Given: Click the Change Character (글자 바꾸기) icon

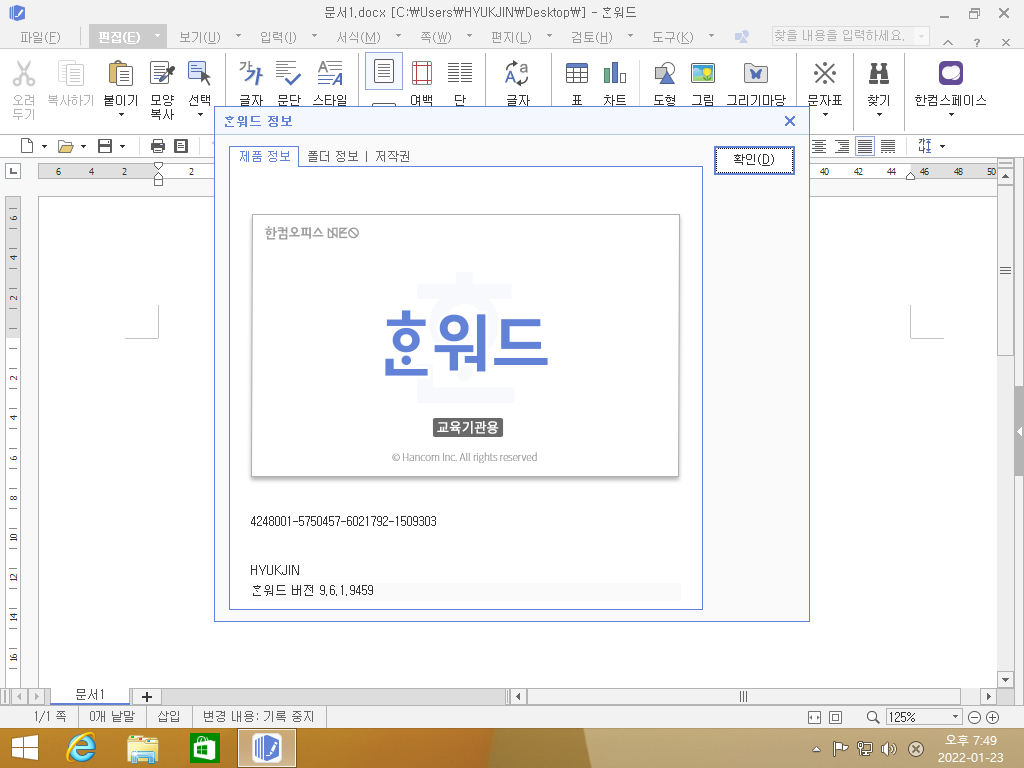Looking at the screenshot, I should tap(517, 73).
